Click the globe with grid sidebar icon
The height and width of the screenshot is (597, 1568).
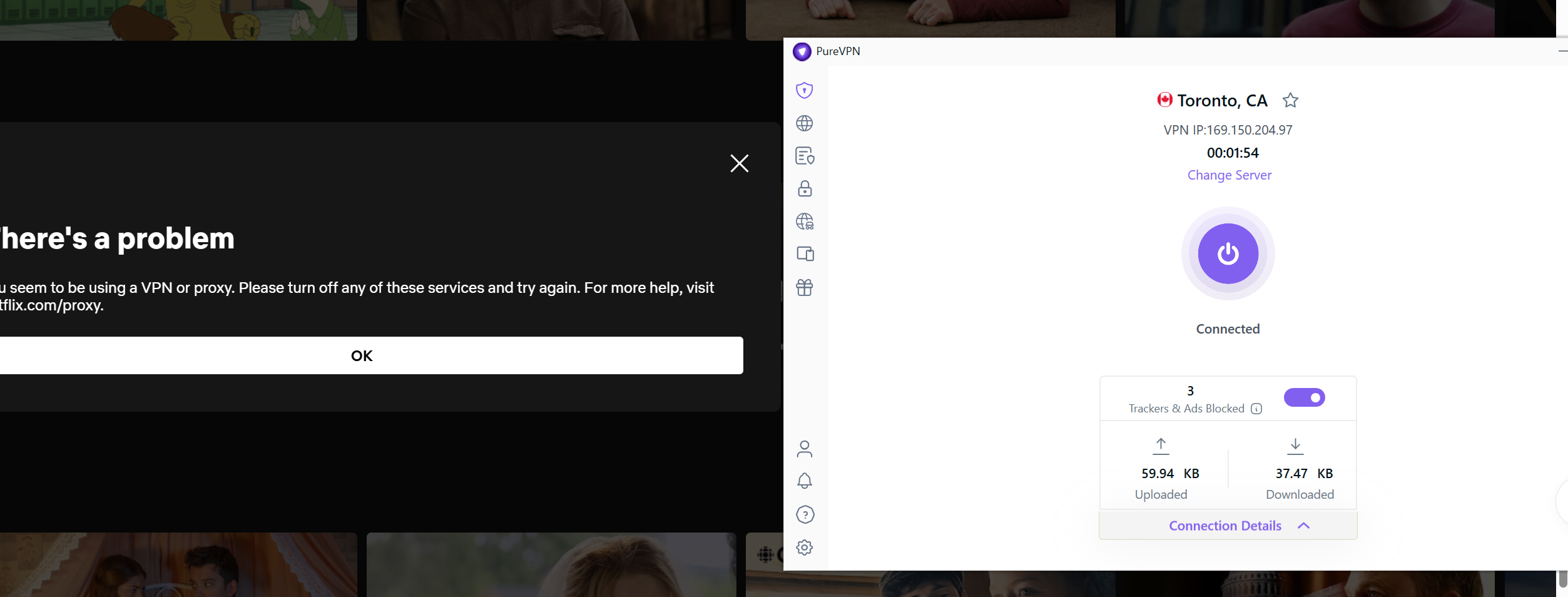[805, 222]
